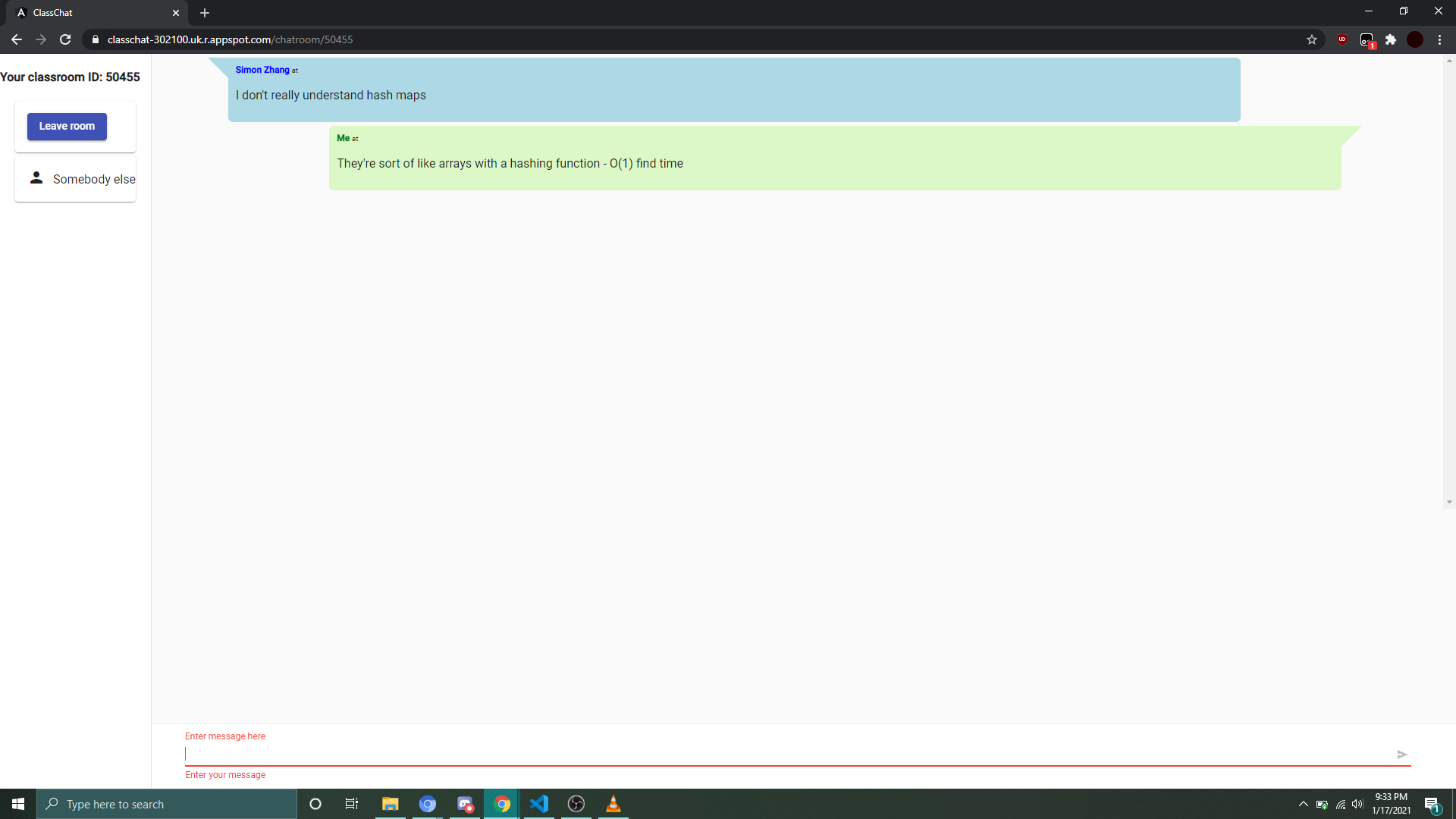Viewport: 1456px width, 819px height.
Task: Toggle the Windows notification center
Action: [x=1432, y=804]
